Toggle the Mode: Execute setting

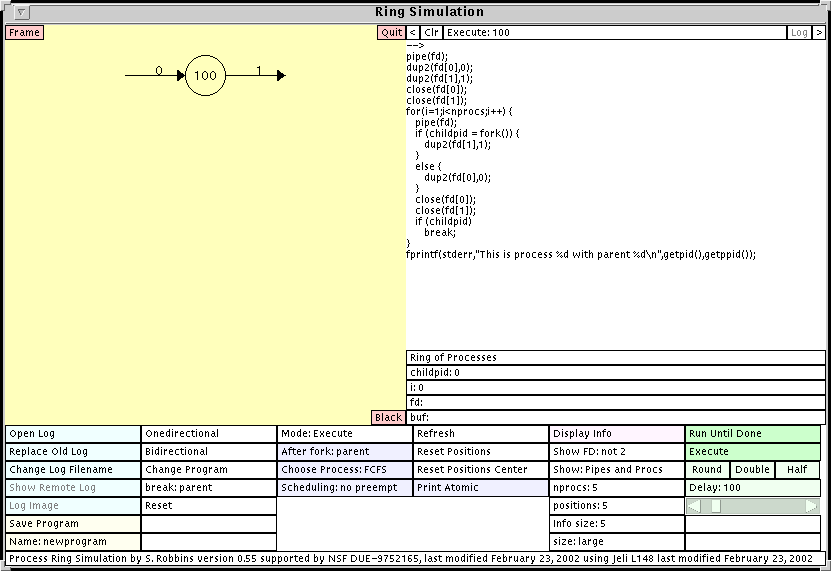click(345, 434)
